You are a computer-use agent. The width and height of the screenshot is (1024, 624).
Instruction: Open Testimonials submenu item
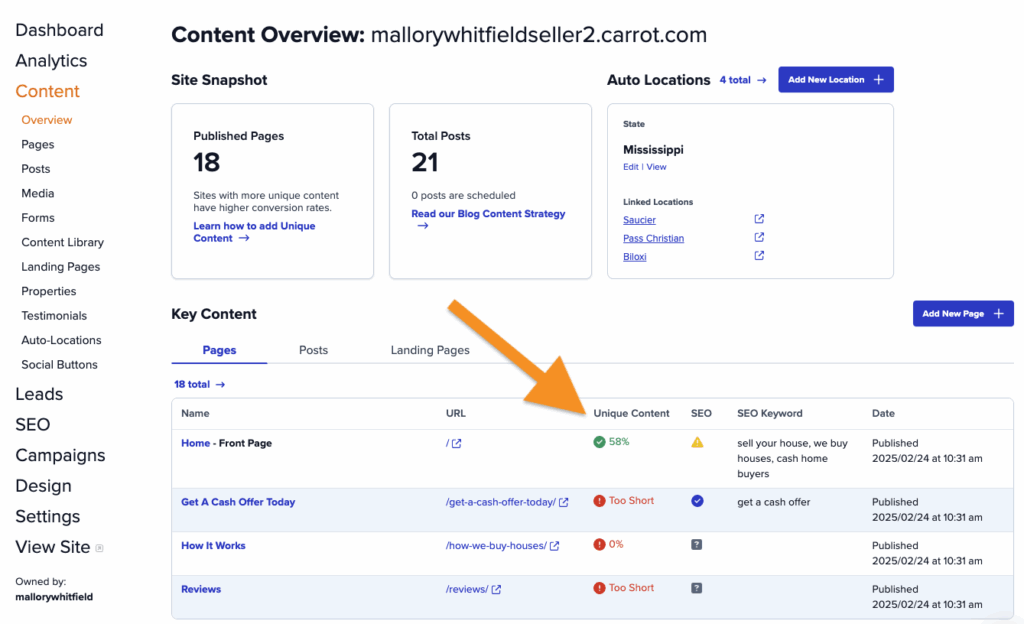[x=54, y=316]
